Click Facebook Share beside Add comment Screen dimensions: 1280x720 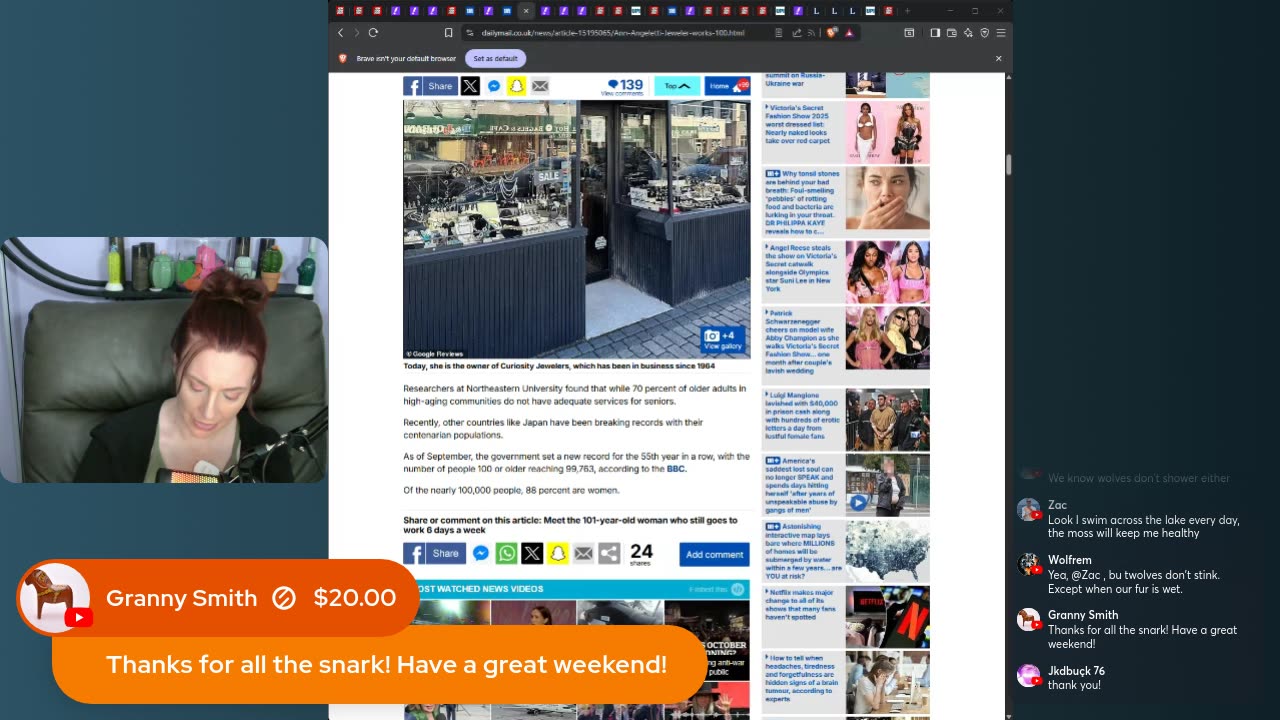pos(434,553)
